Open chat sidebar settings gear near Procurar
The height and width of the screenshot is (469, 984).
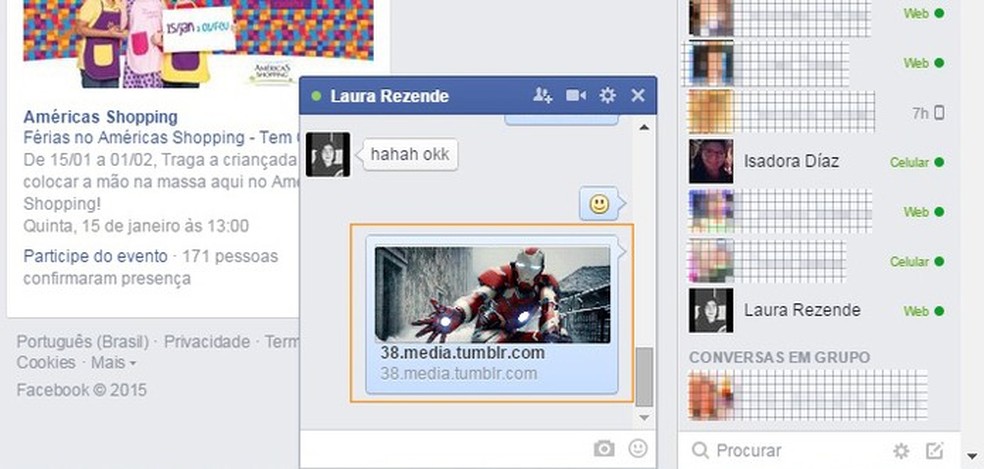coord(901,450)
